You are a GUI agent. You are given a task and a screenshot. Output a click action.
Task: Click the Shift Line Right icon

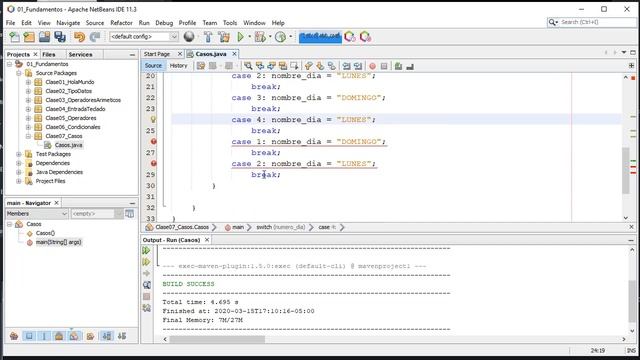358,66
